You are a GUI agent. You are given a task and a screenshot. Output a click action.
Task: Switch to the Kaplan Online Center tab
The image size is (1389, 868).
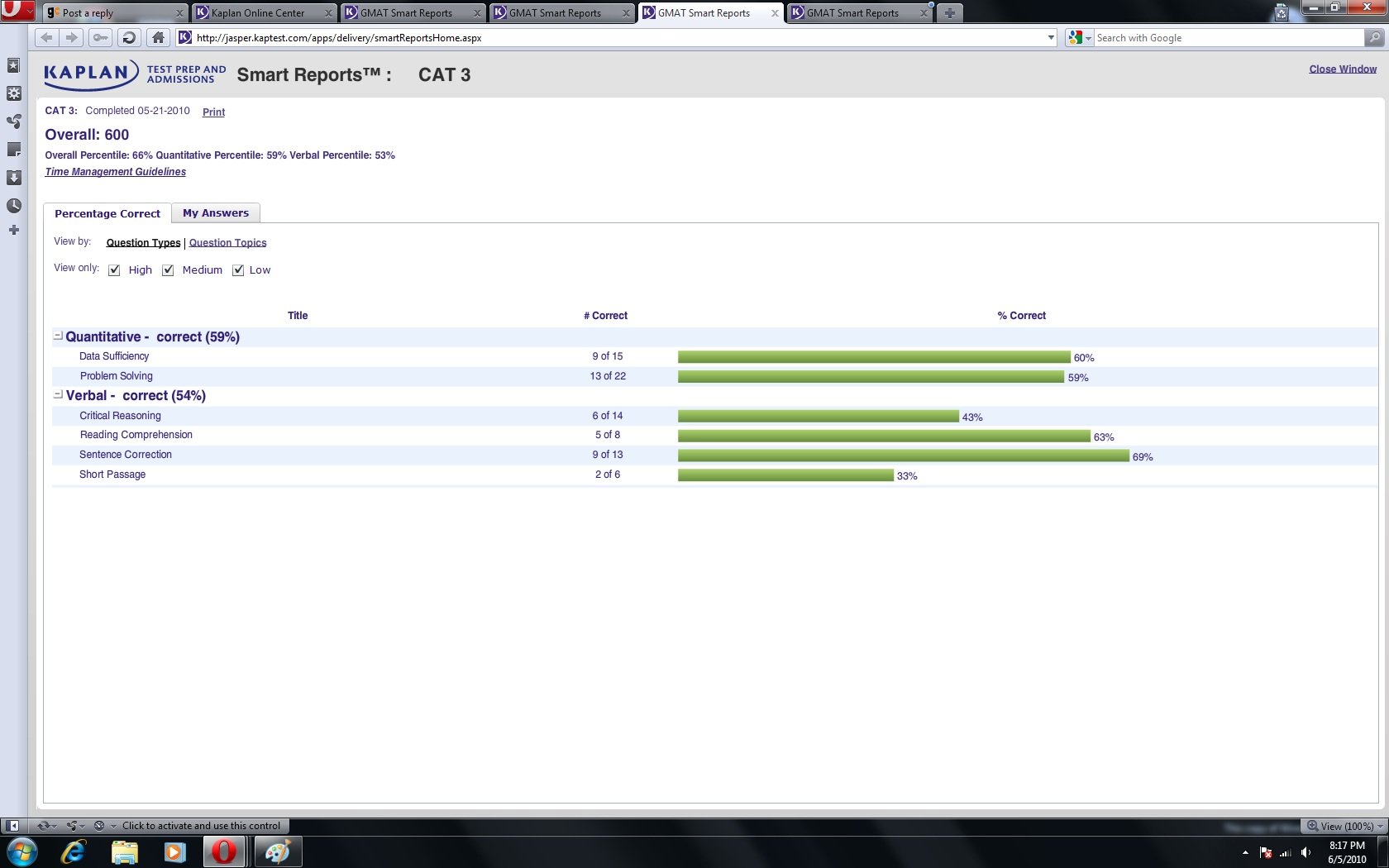pyautogui.click(x=258, y=12)
